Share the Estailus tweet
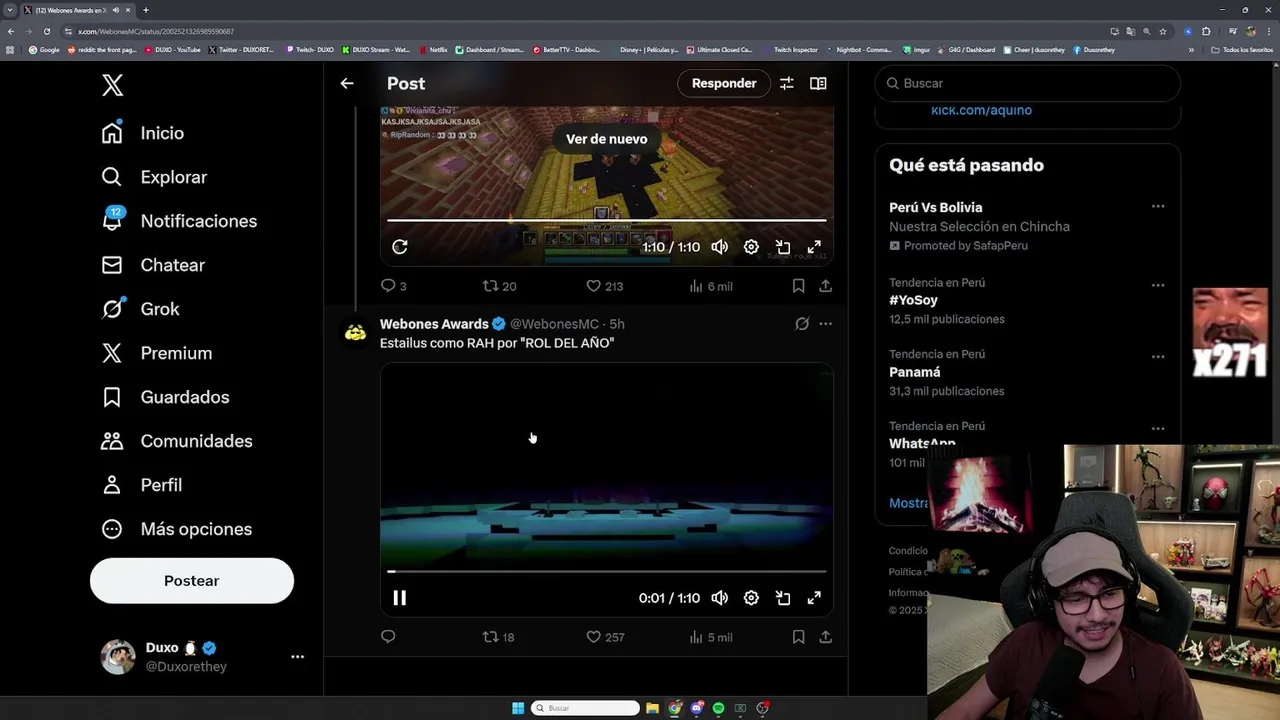This screenshot has width=1280, height=720. tap(825, 637)
